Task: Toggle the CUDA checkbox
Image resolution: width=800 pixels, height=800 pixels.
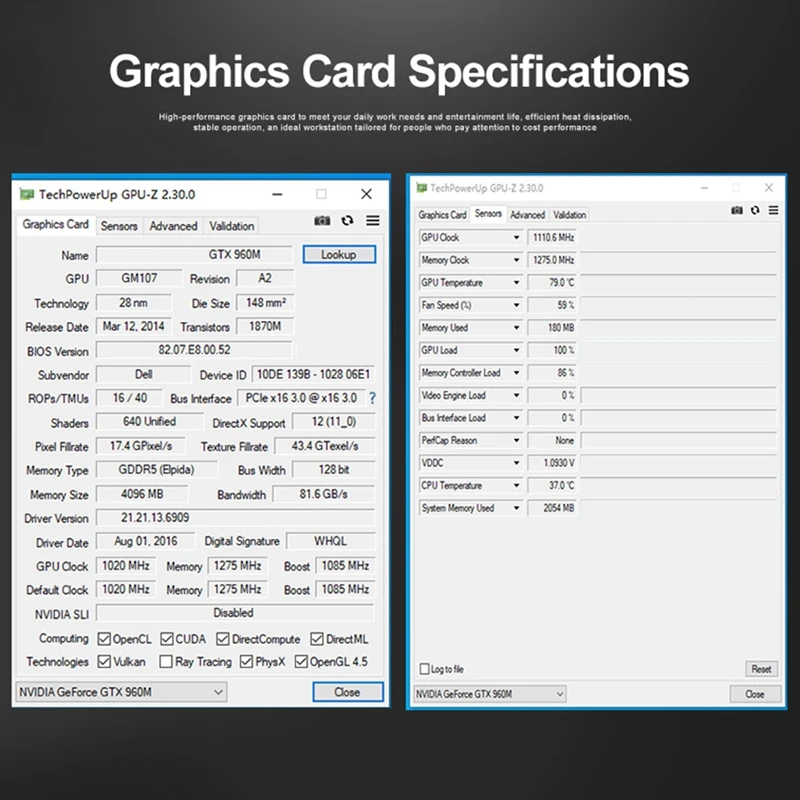Action: (x=167, y=639)
